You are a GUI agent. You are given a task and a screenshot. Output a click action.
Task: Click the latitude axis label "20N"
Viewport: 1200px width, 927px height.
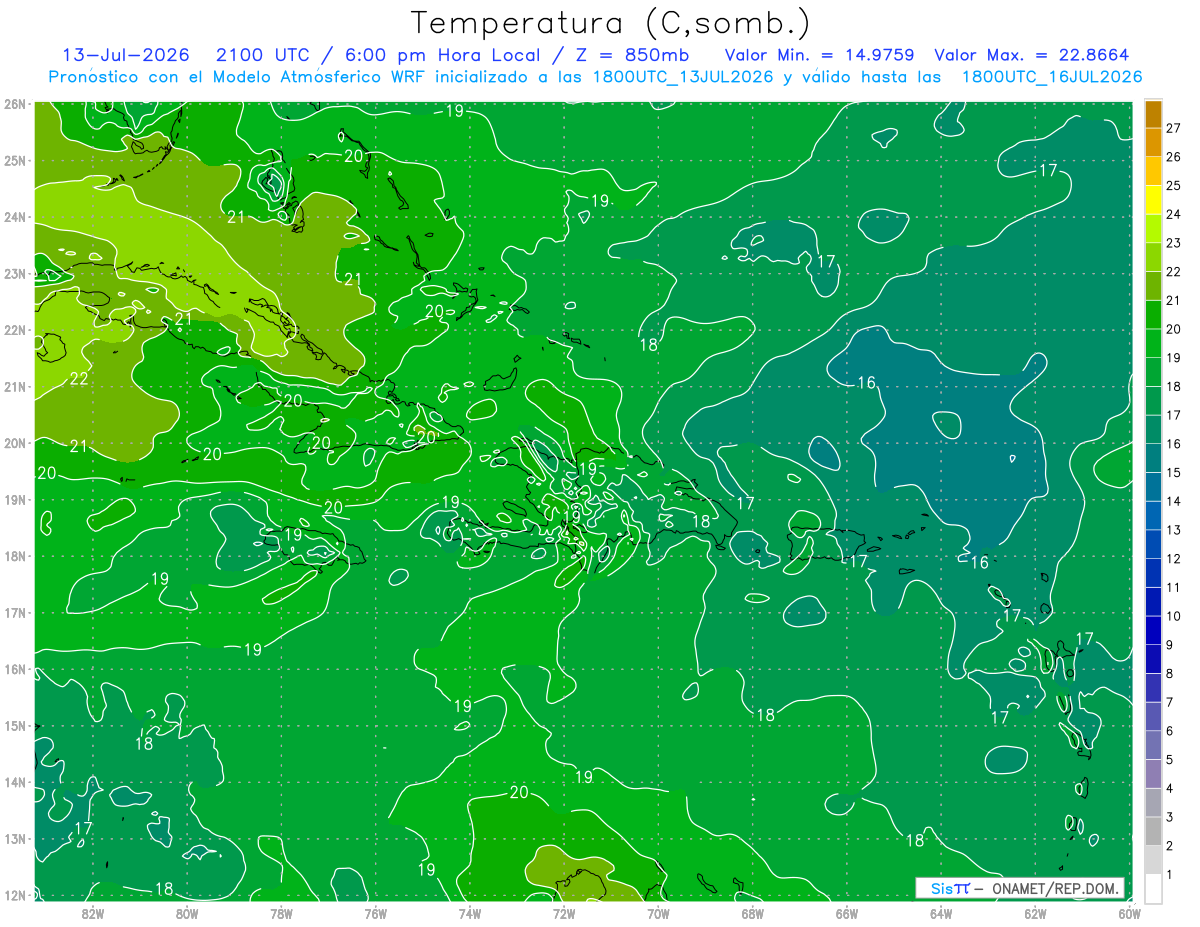pyautogui.click(x=14, y=443)
